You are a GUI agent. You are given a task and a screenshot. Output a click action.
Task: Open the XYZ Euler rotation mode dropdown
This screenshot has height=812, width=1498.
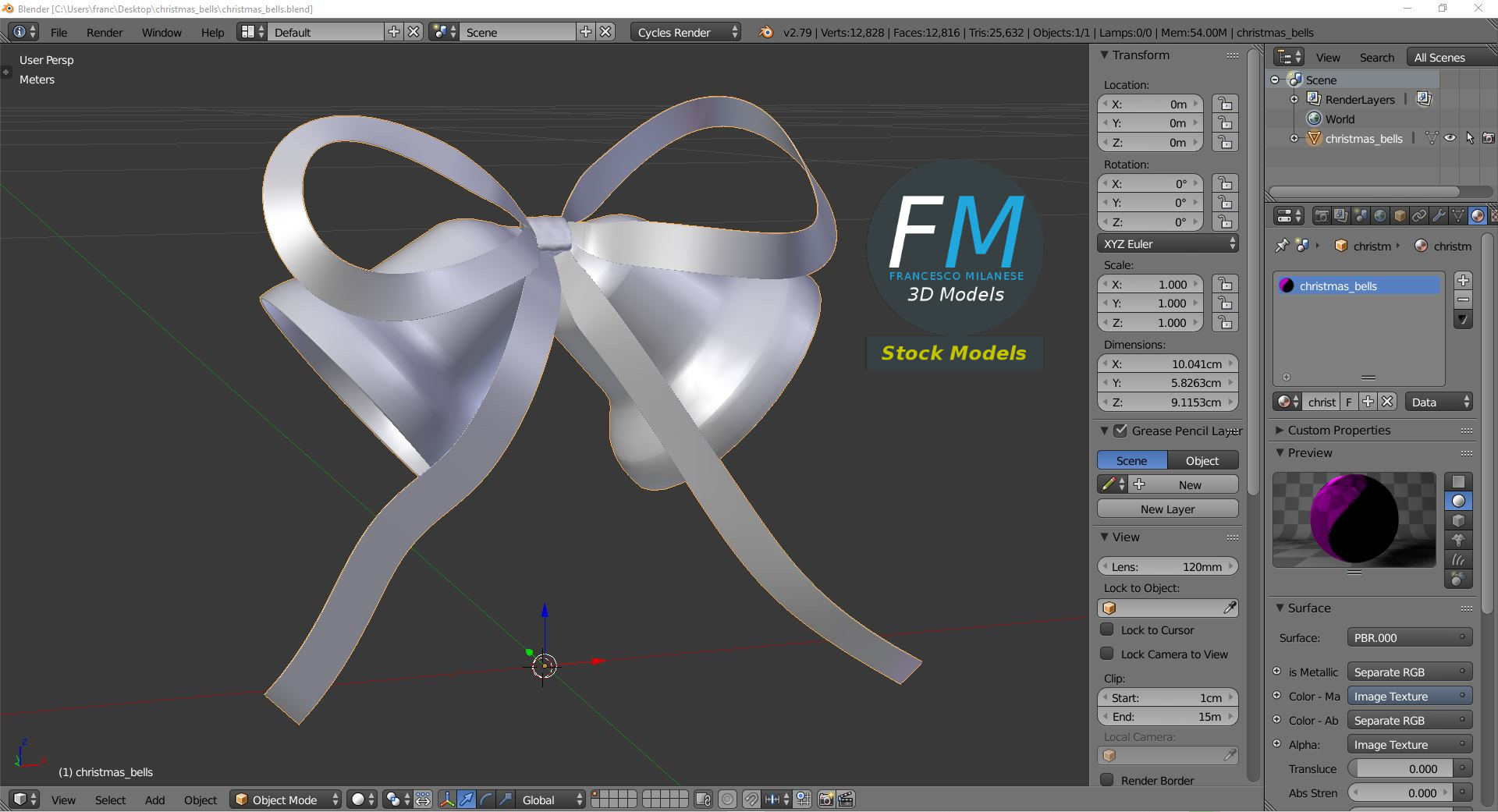coord(1168,243)
